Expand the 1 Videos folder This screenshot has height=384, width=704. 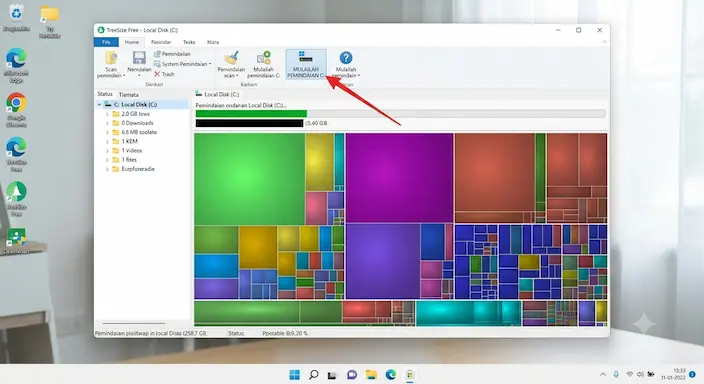107,151
